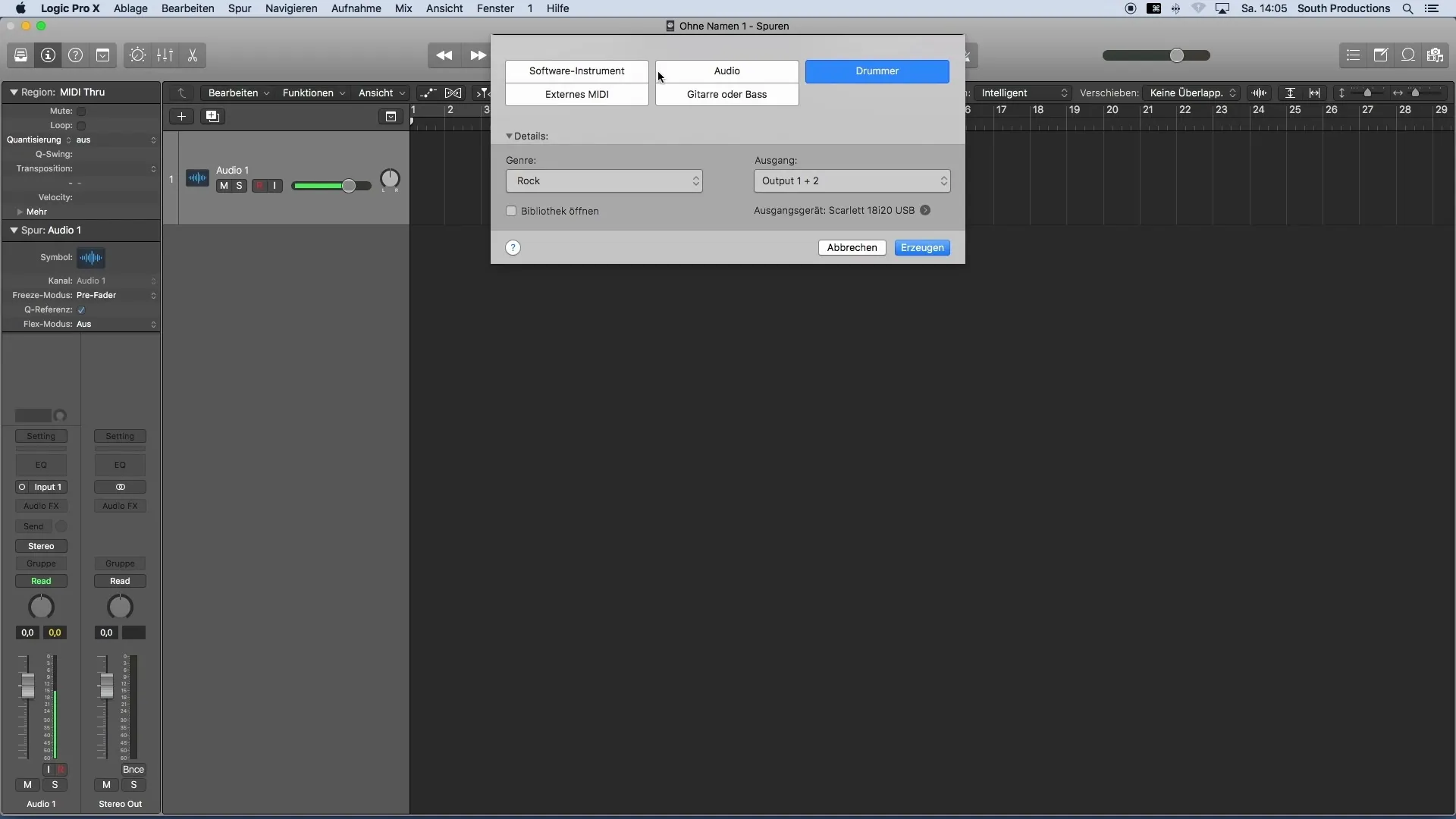Click the Erzeugen button
The width and height of the screenshot is (1456, 819).
pyautogui.click(x=922, y=248)
